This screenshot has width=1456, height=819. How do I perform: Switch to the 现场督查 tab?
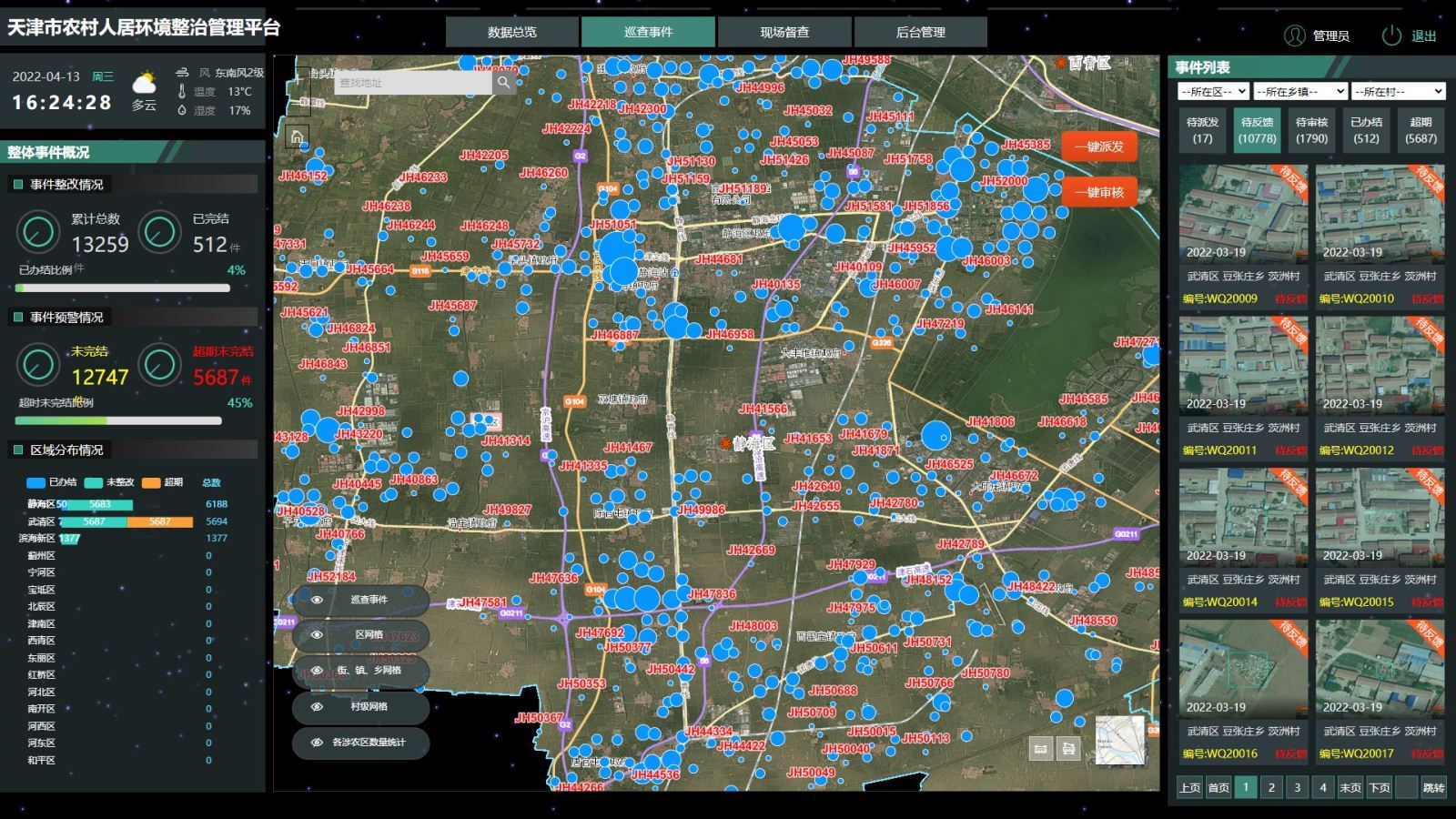(784, 32)
